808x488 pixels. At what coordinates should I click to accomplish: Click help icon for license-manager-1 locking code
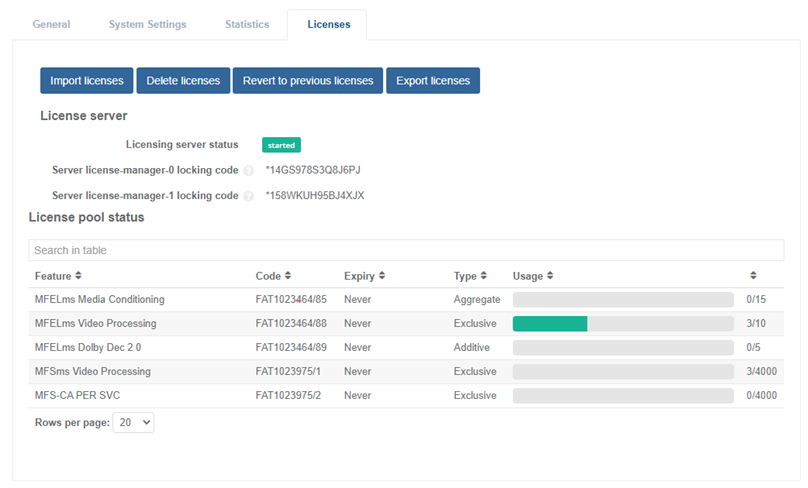tap(248, 196)
